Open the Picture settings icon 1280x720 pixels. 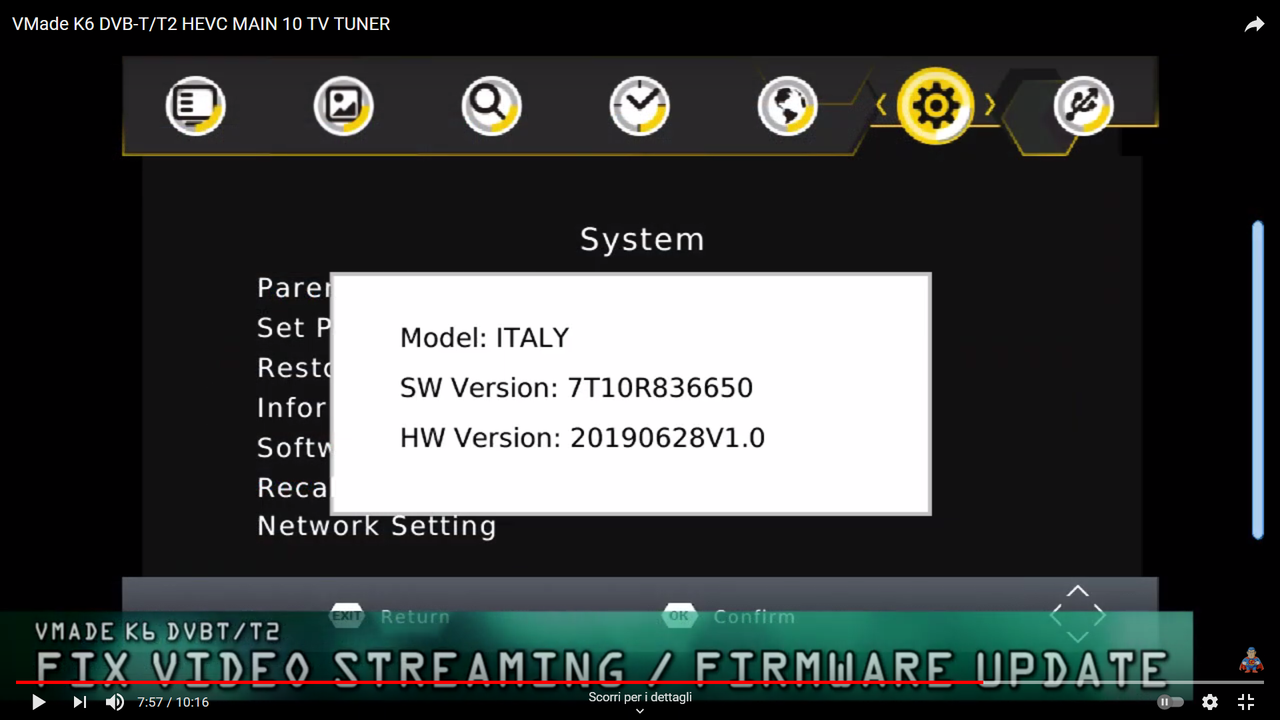coord(343,105)
